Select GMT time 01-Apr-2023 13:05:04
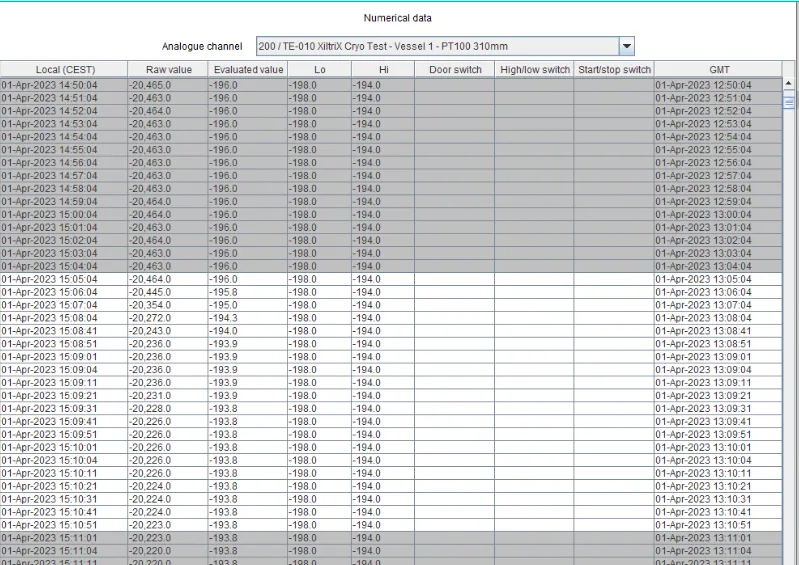Screen dimensions: 799x565 (703, 279)
